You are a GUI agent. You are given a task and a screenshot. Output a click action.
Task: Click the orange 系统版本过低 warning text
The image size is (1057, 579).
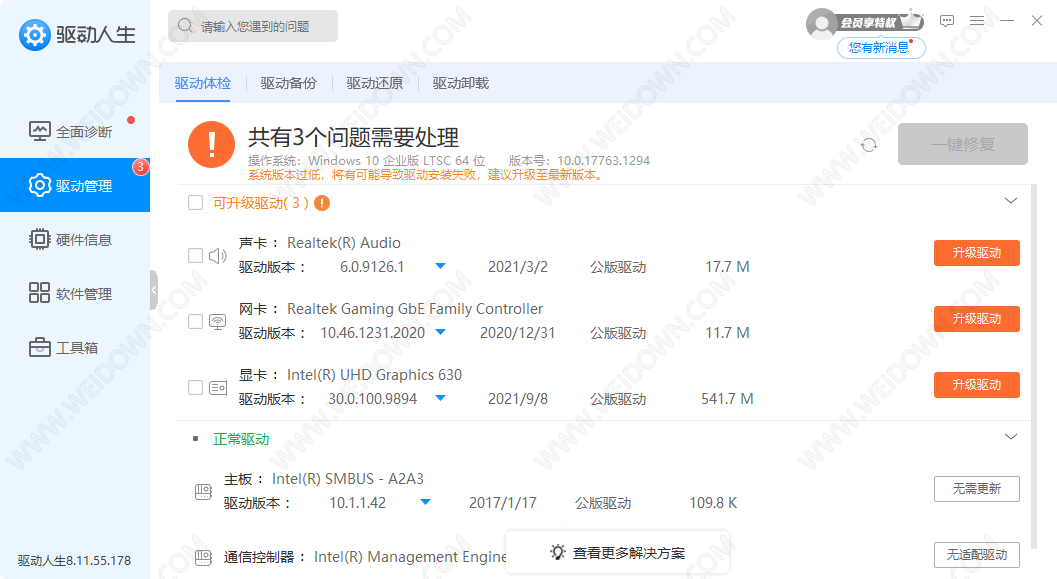pos(425,175)
